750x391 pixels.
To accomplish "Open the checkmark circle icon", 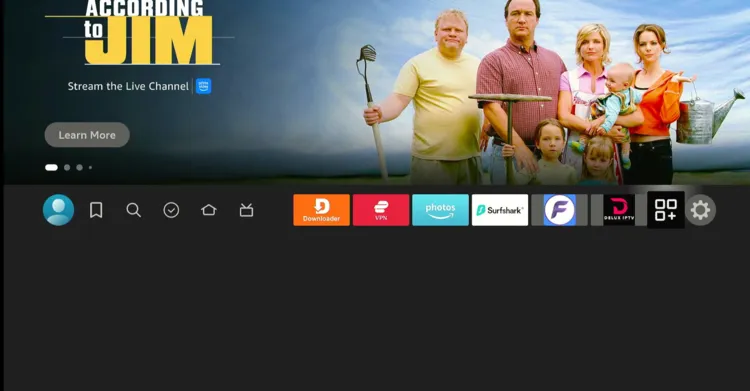I will coord(171,210).
